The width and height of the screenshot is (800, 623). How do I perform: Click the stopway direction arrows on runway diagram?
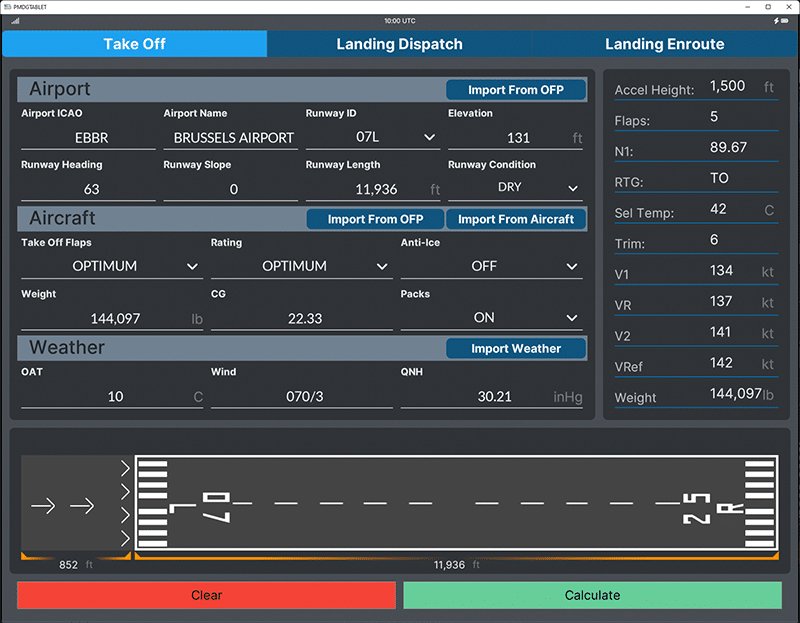62,506
